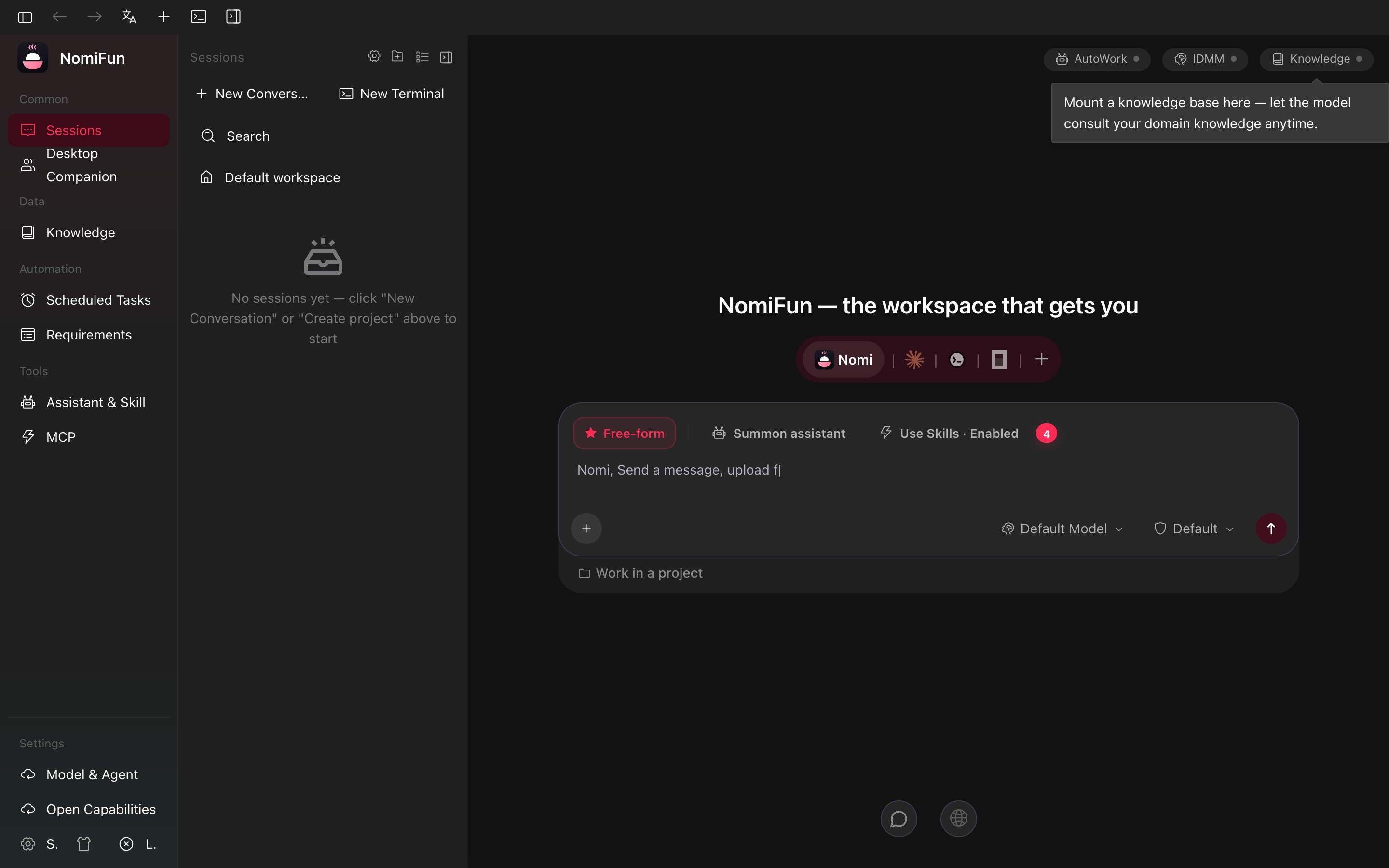Toggle the left sidebar from the top toolbar
The image size is (1389, 868).
click(x=25, y=17)
